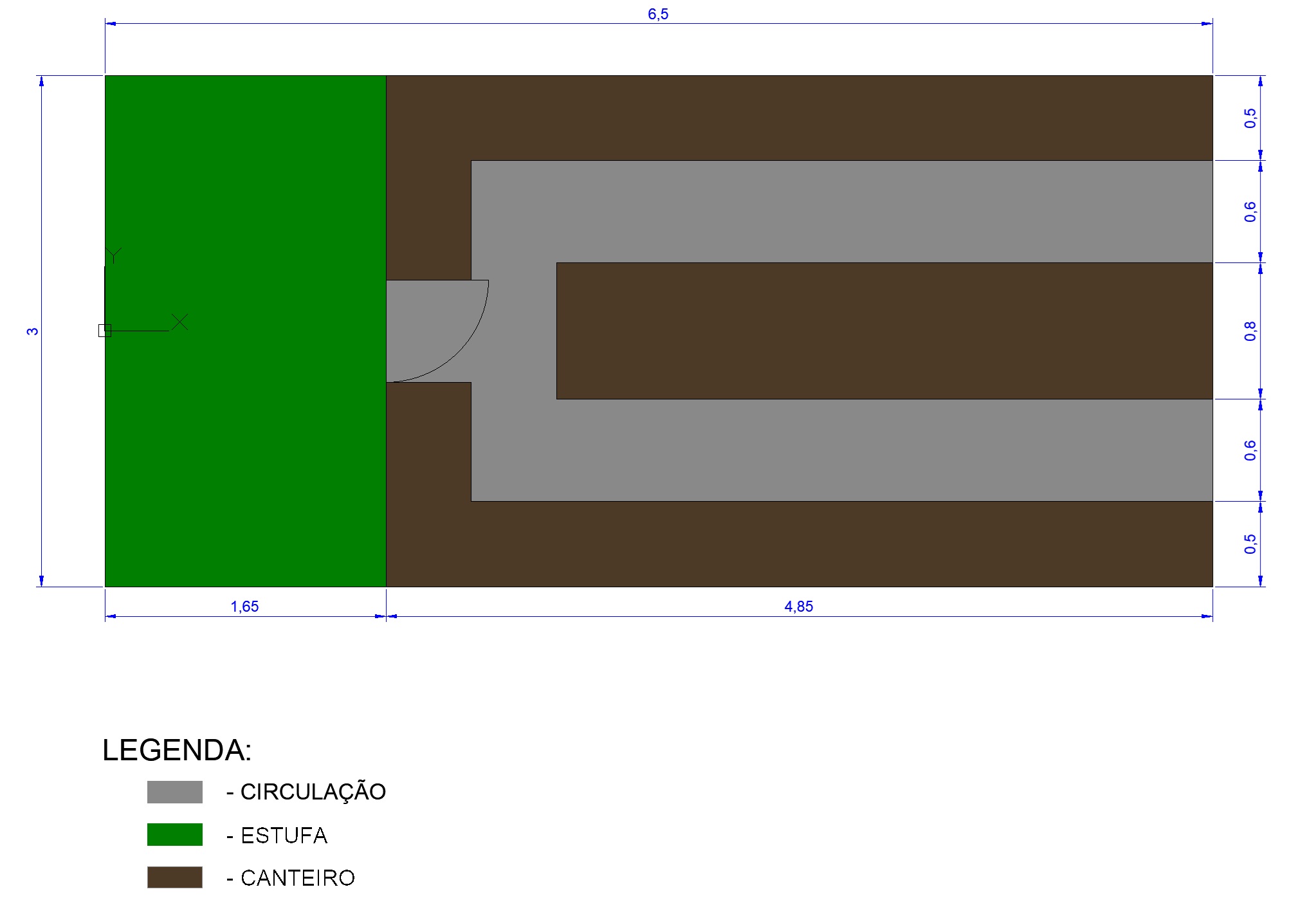
Task: Click the gray Circulação legend swatch
Action: point(174,792)
